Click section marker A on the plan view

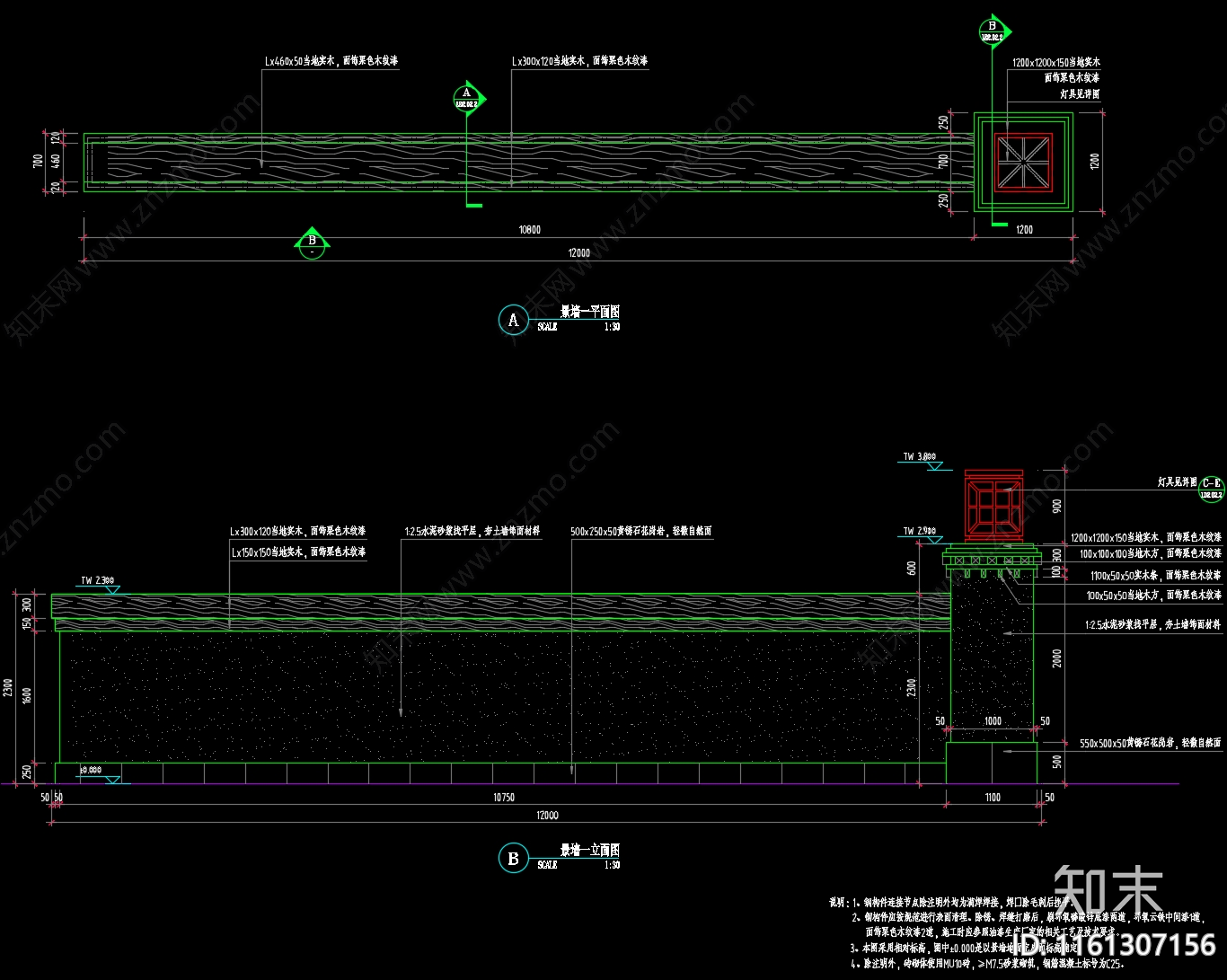click(x=467, y=98)
